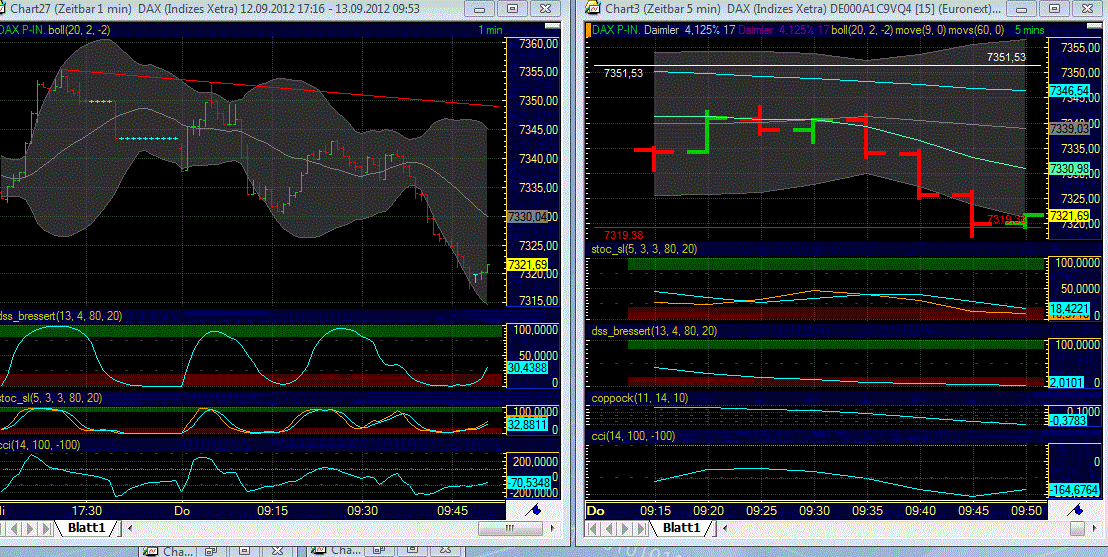Click the 17:30 time label in Chart27
1108x557 pixels.
tap(87, 510)
